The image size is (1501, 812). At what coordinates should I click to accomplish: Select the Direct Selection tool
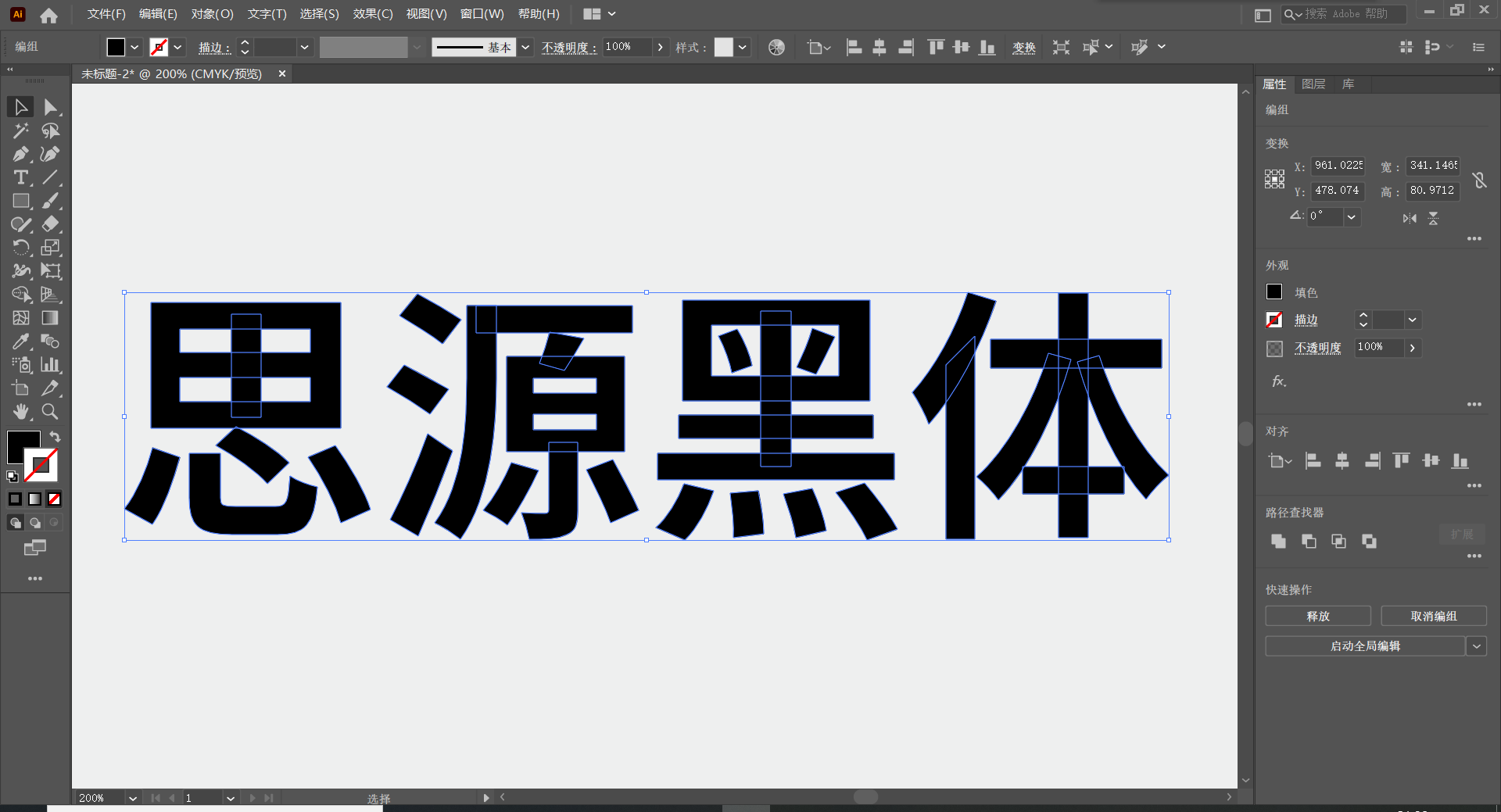tap(50, 107)
